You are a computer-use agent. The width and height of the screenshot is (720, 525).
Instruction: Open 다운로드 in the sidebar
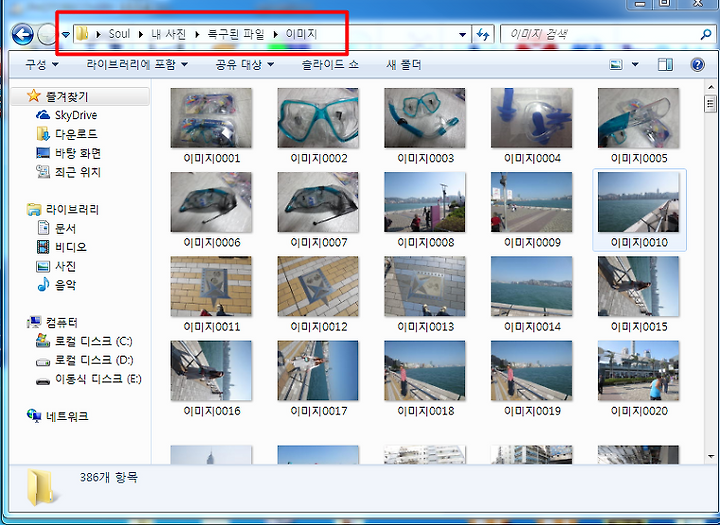pos(76,134)
